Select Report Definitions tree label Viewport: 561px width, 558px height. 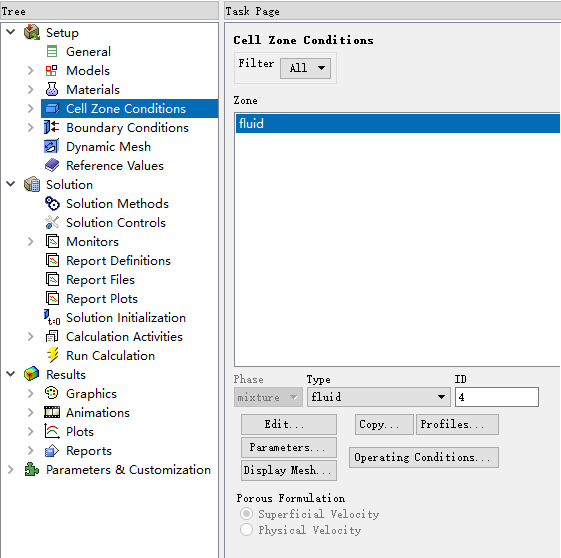click(x=118, y=260)
